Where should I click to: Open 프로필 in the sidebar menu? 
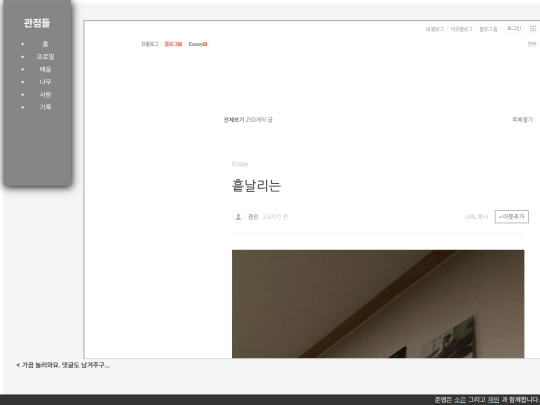click(x=45, y=56)
